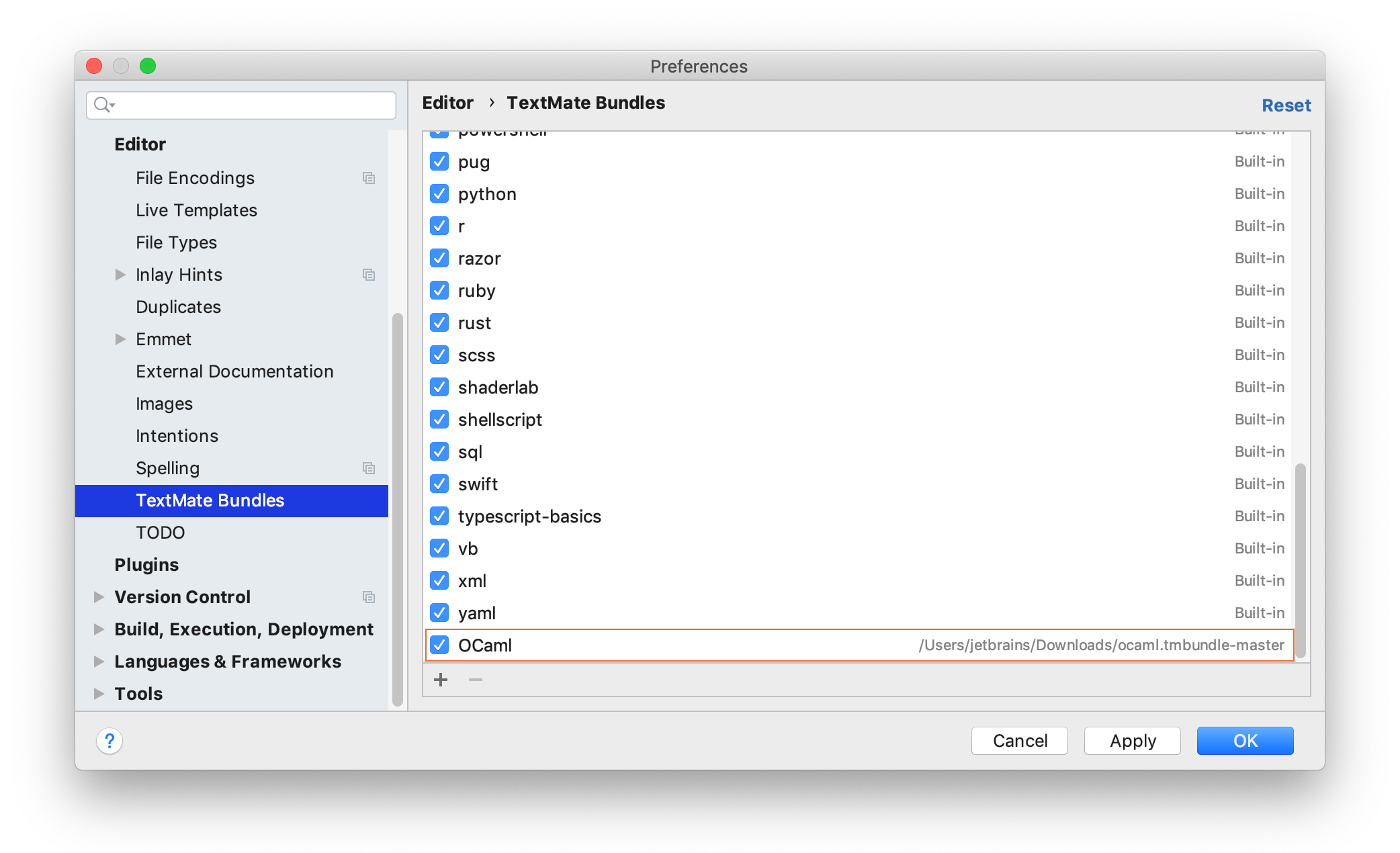
Task: Toggle the OCaml bundle checkbox
Action: tap(439, 645)
